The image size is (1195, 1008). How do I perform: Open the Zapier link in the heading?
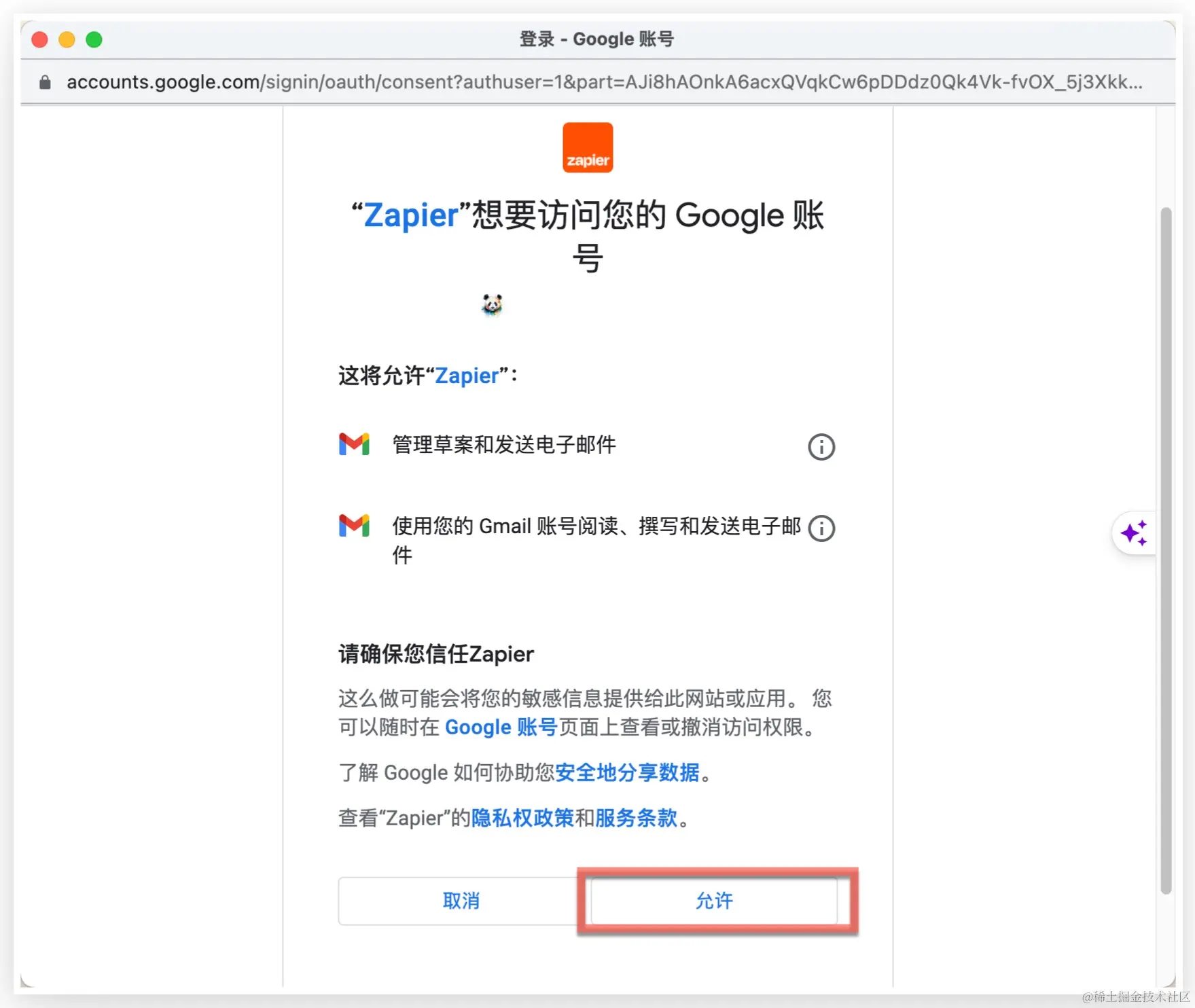point(411,215)
